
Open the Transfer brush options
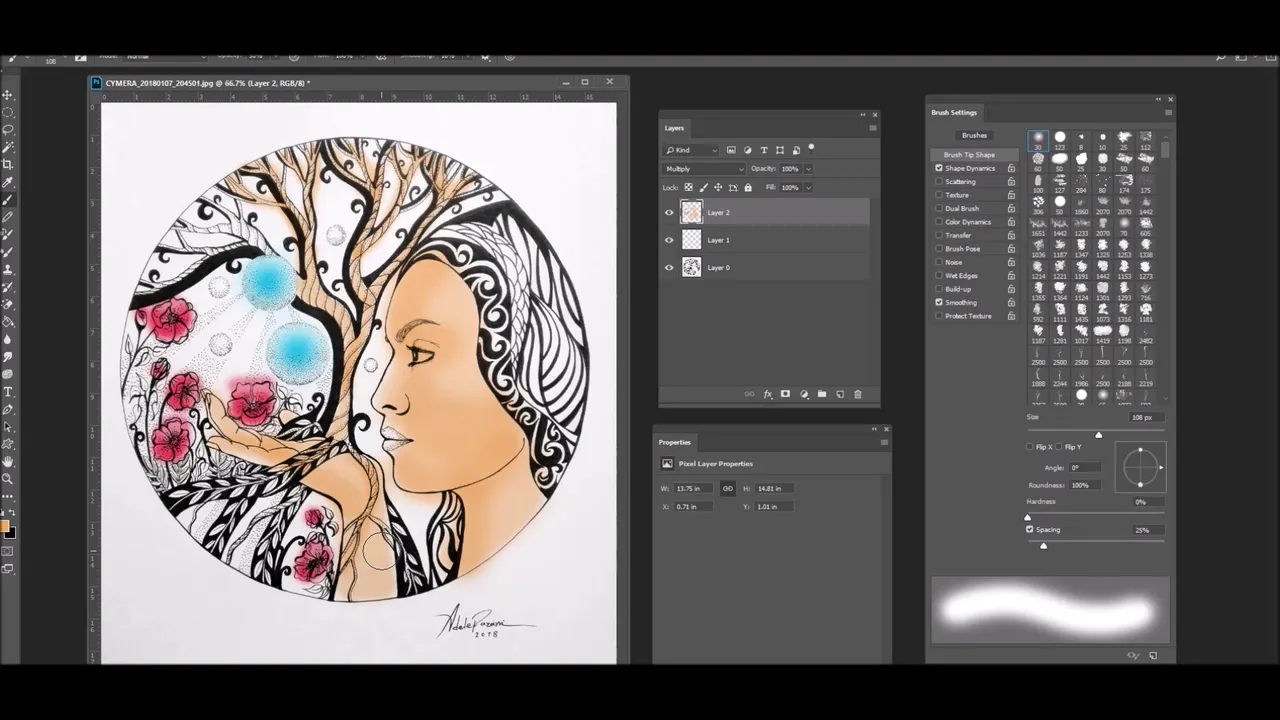(x=958, y=235)
